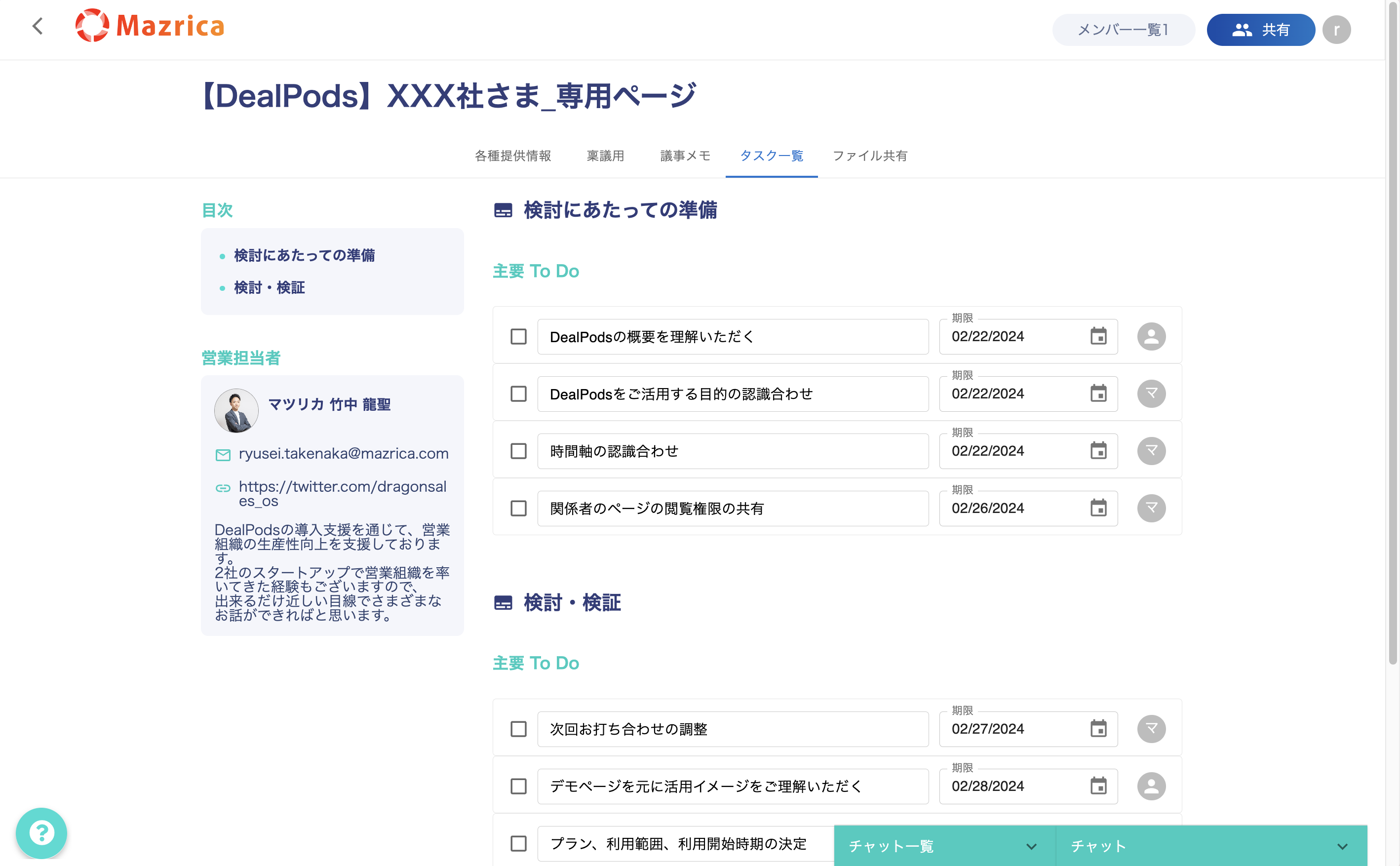Image resolution: width=1400 pixels, height=866 pixels.
Task: Click the back arrow icon
Action: (38, 26)
